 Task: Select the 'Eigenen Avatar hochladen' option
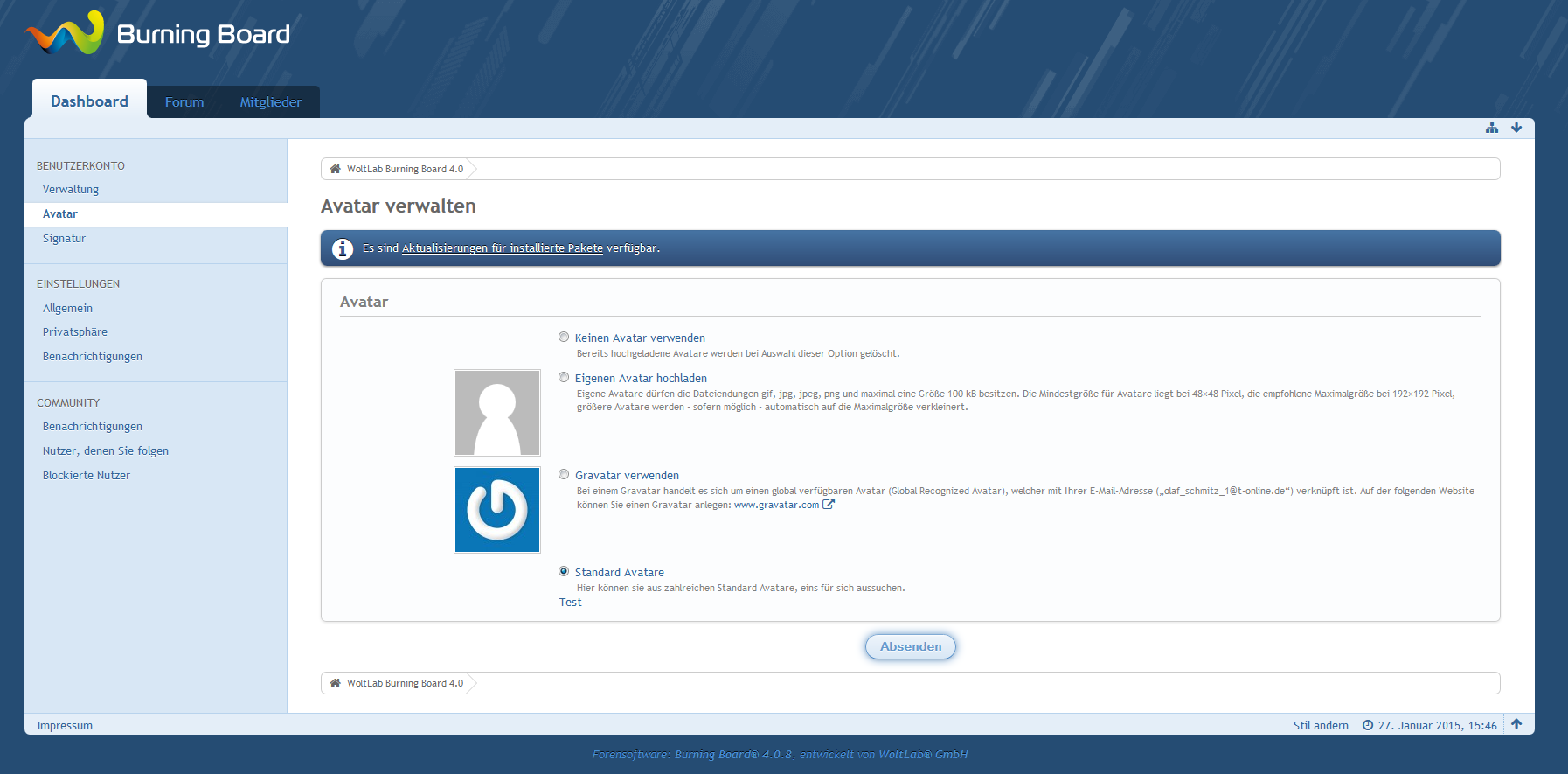coord(564,378)
